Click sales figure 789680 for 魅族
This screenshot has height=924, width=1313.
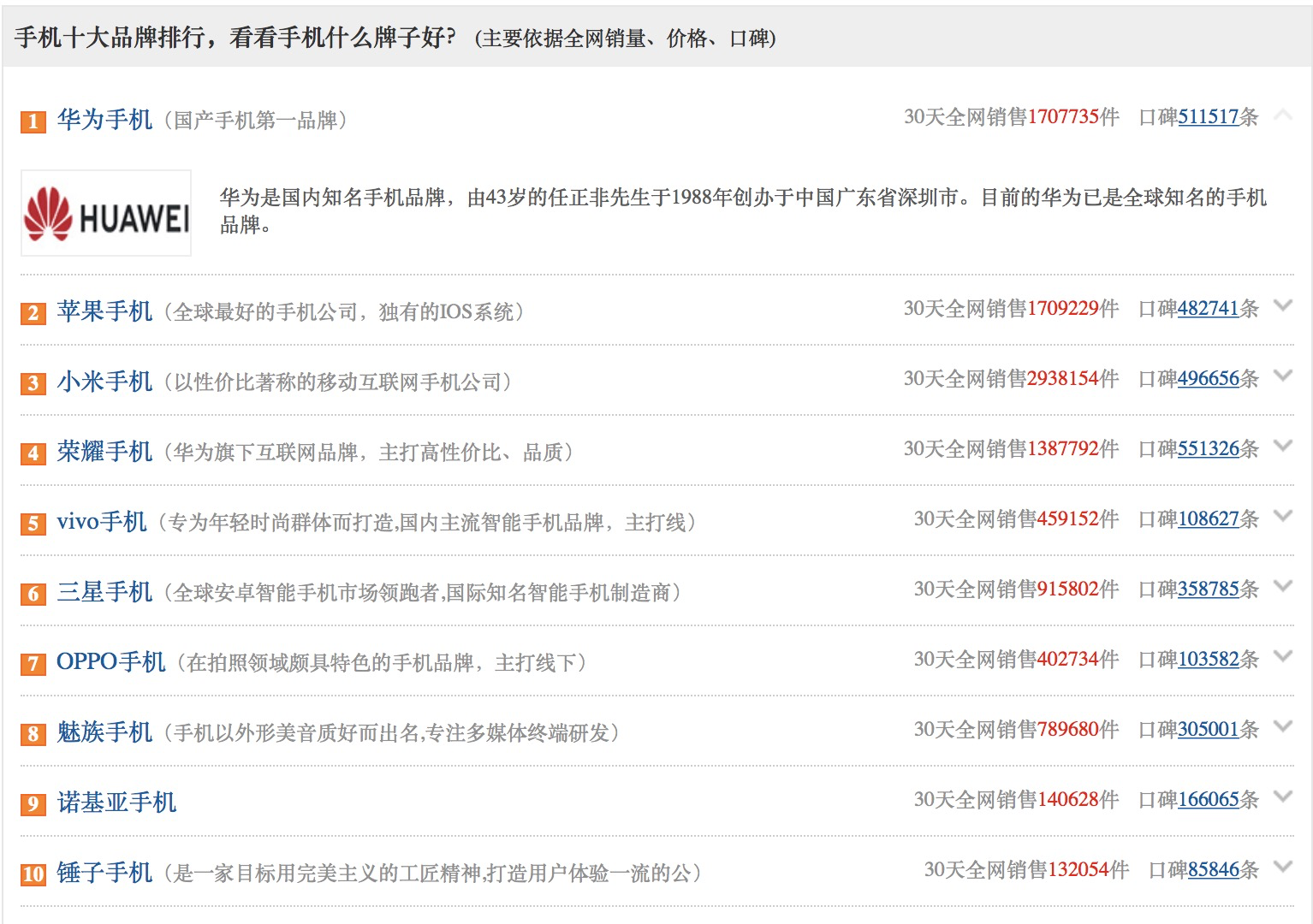(x=1068, y=730)
